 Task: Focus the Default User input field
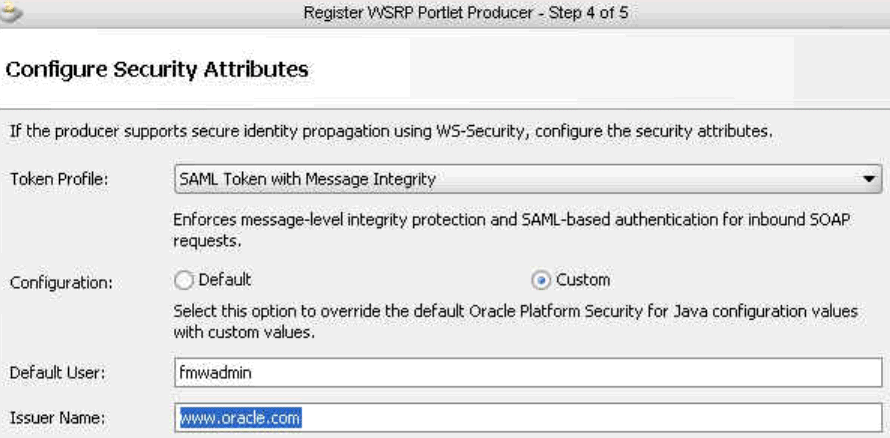pyautogui.click(x=528, y=373)
